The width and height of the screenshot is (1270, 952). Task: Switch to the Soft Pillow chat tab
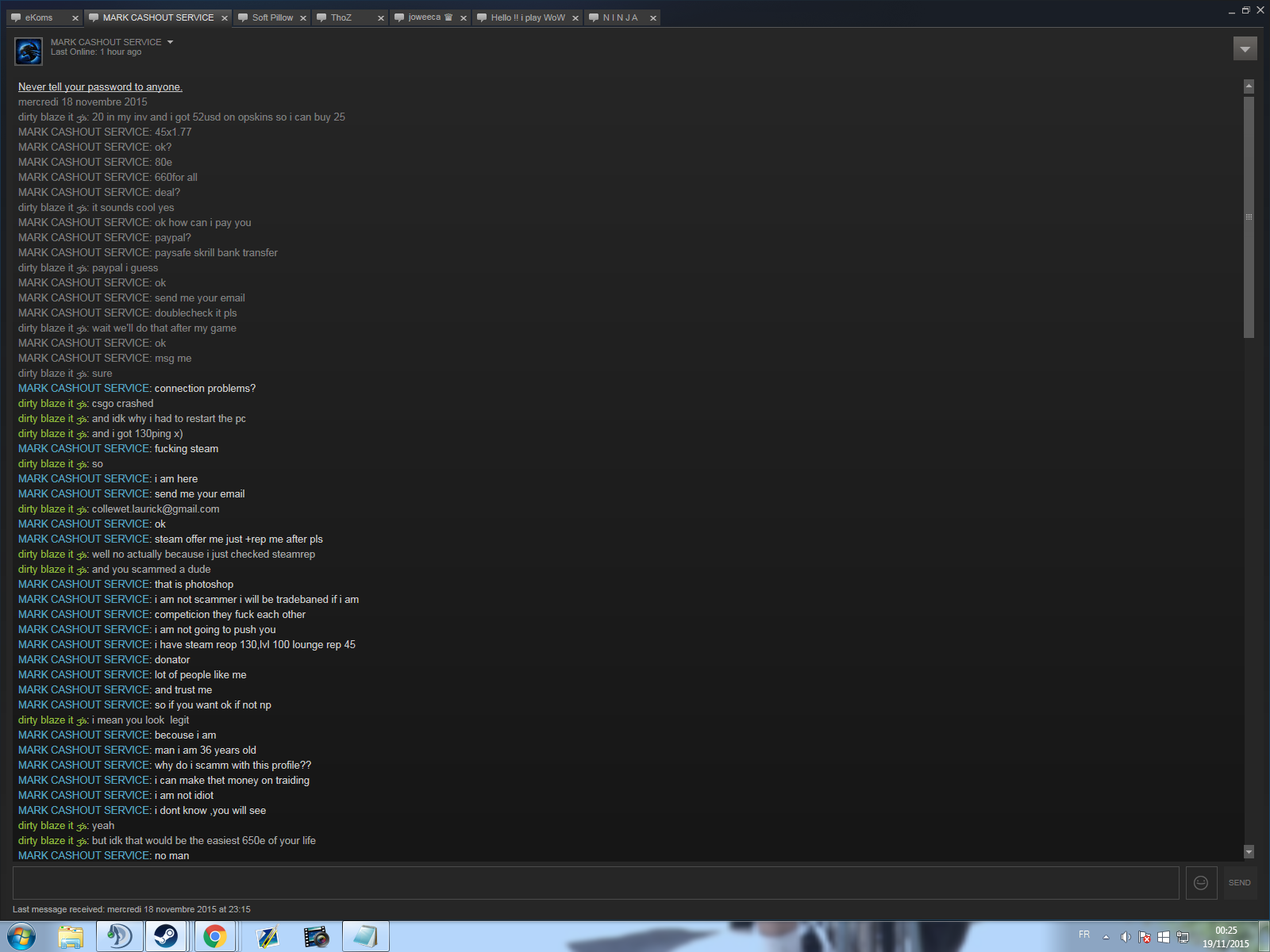pyautogui.click(x=271, y=17)
